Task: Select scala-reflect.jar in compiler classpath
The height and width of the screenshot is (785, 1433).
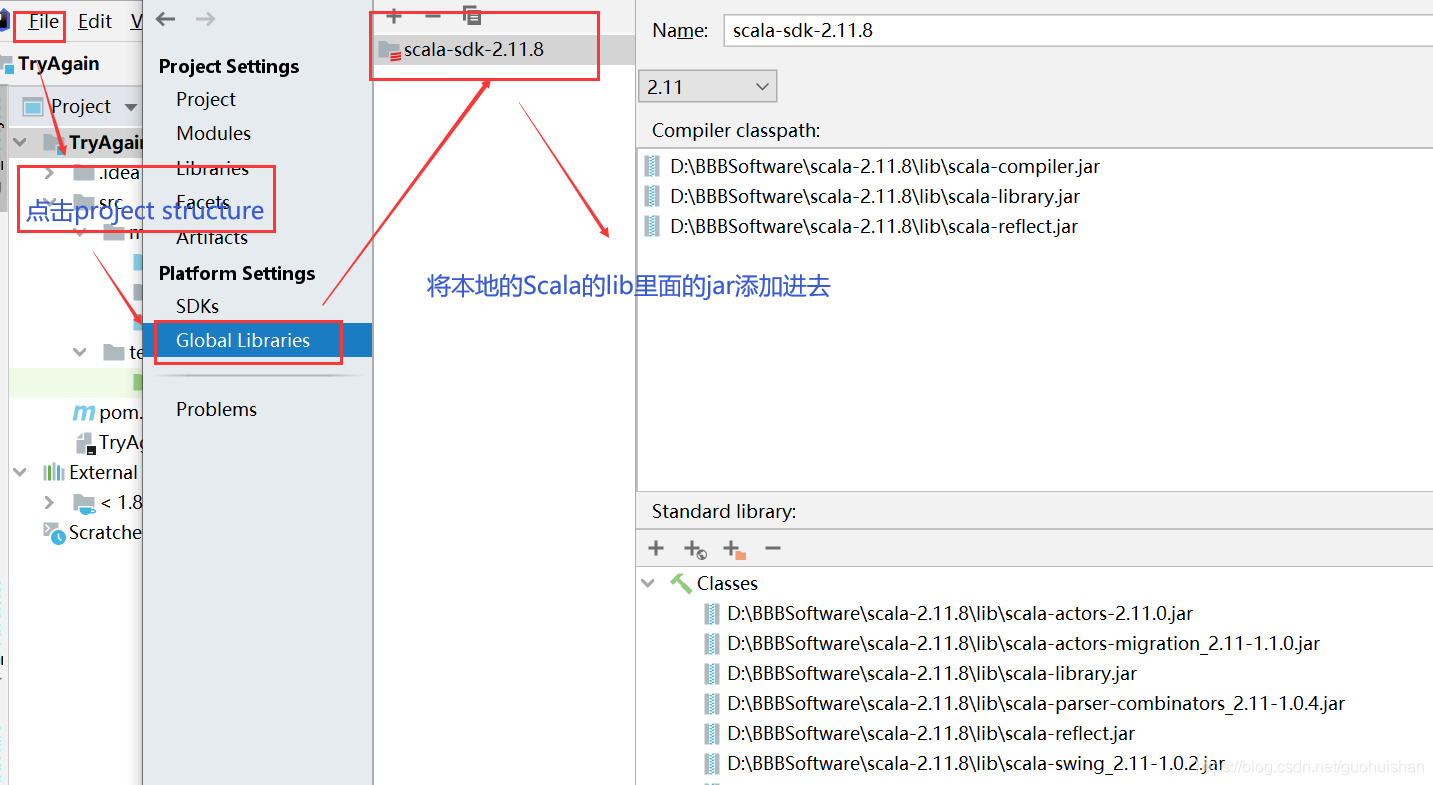Action: [x=874, y=227]
